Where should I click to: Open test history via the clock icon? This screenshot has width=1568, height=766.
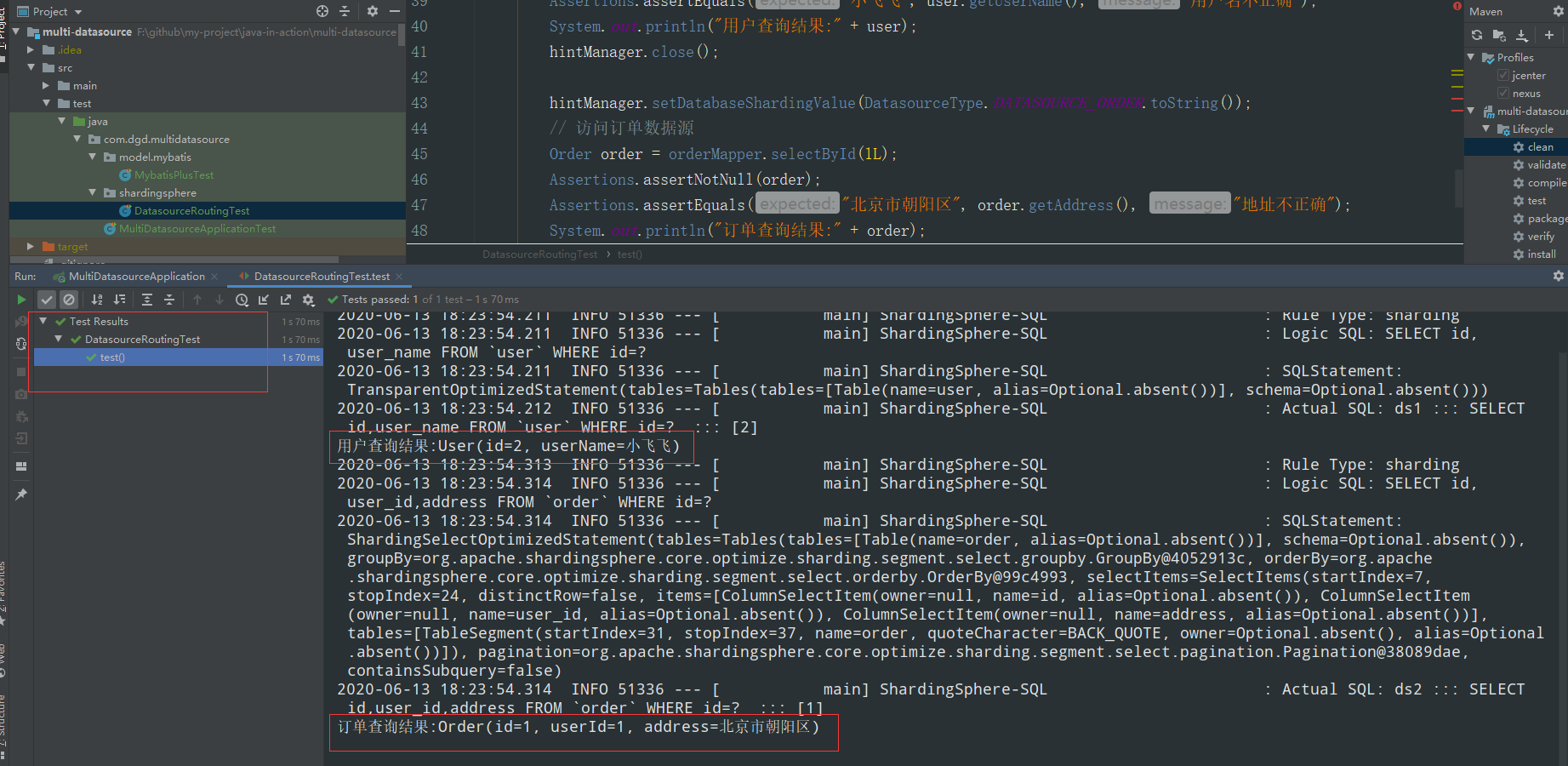(242, 299)
